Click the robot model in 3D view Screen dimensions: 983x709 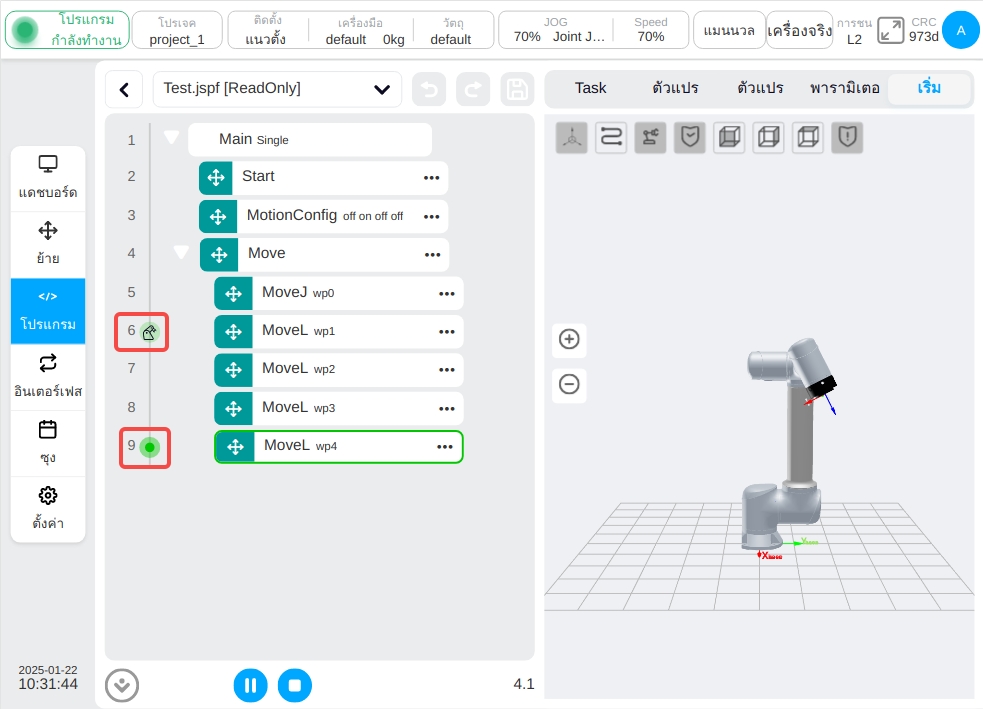789,445
